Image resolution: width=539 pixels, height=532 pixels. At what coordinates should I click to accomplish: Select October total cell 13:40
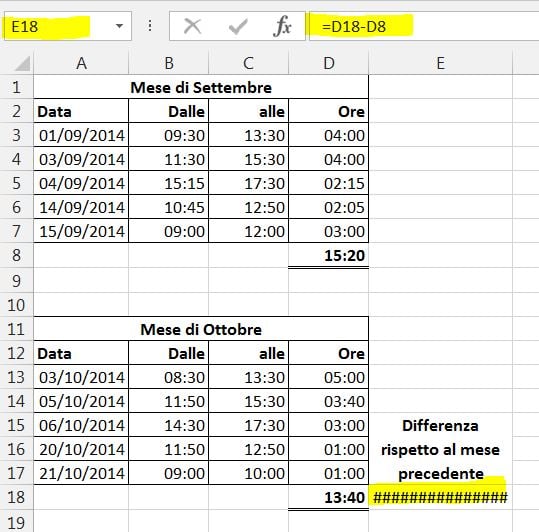click(329, 497)
